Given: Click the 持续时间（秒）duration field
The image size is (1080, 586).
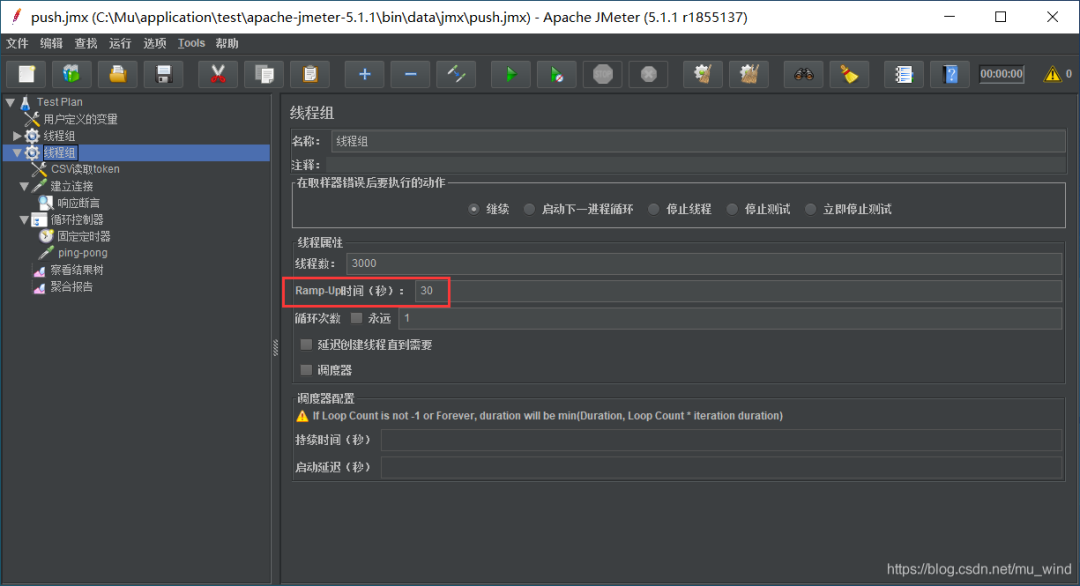Looking at the screenshot, I should tap(721, 440).
